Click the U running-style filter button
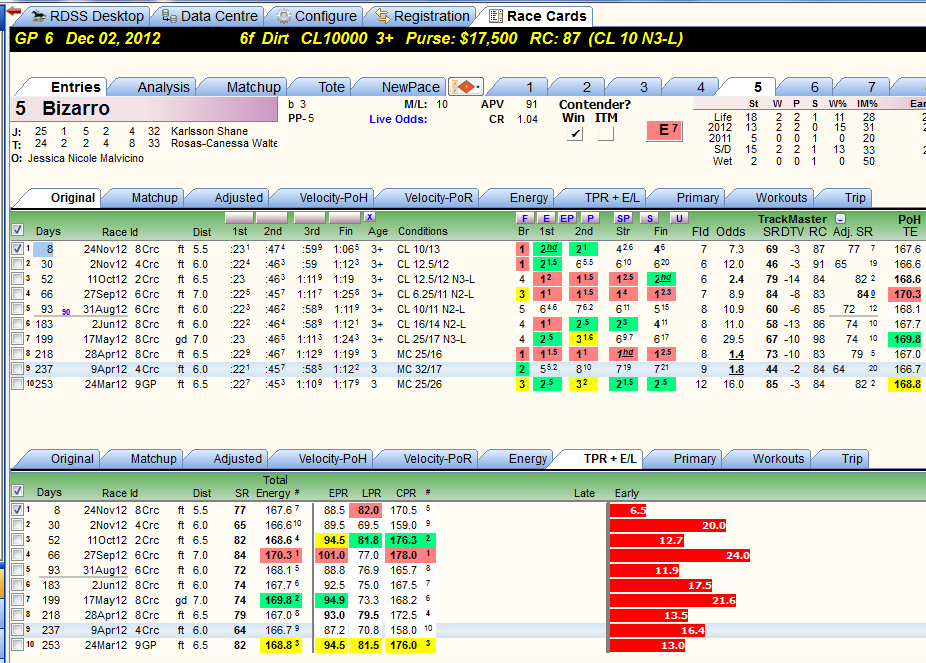The image size is (926, 663). pos(679,218)
